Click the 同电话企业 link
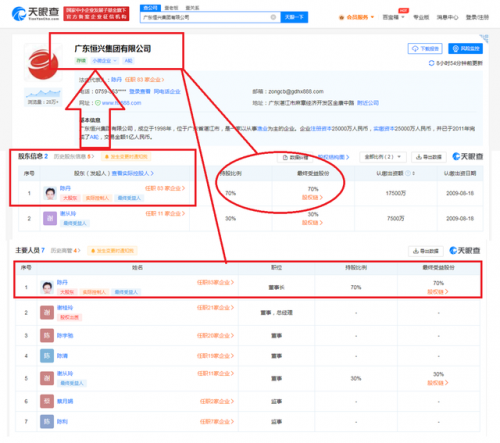Viewport: 500px width, 443px height. [x=167, y=91]
